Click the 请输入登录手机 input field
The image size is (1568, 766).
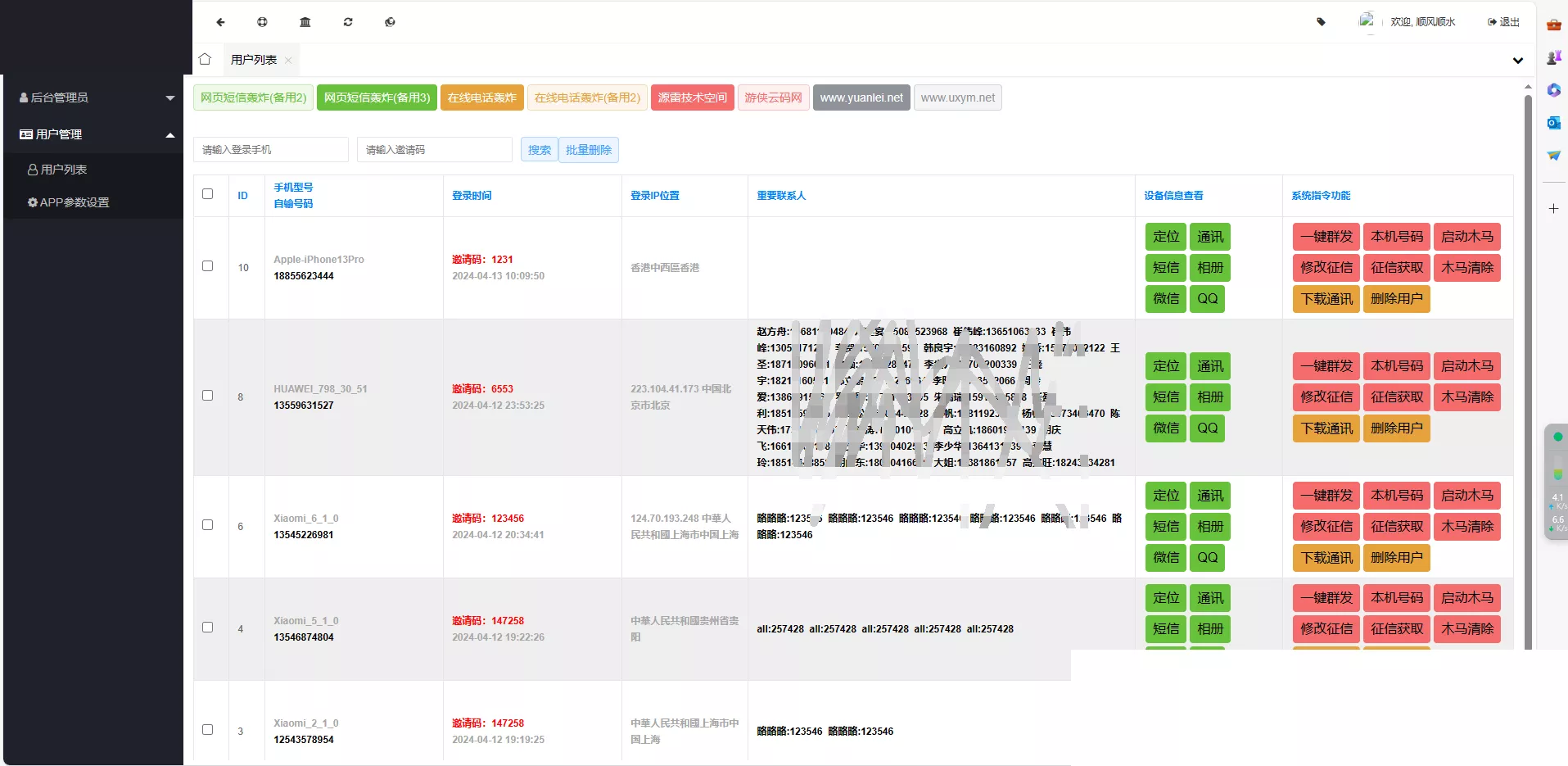coord(271,150)
